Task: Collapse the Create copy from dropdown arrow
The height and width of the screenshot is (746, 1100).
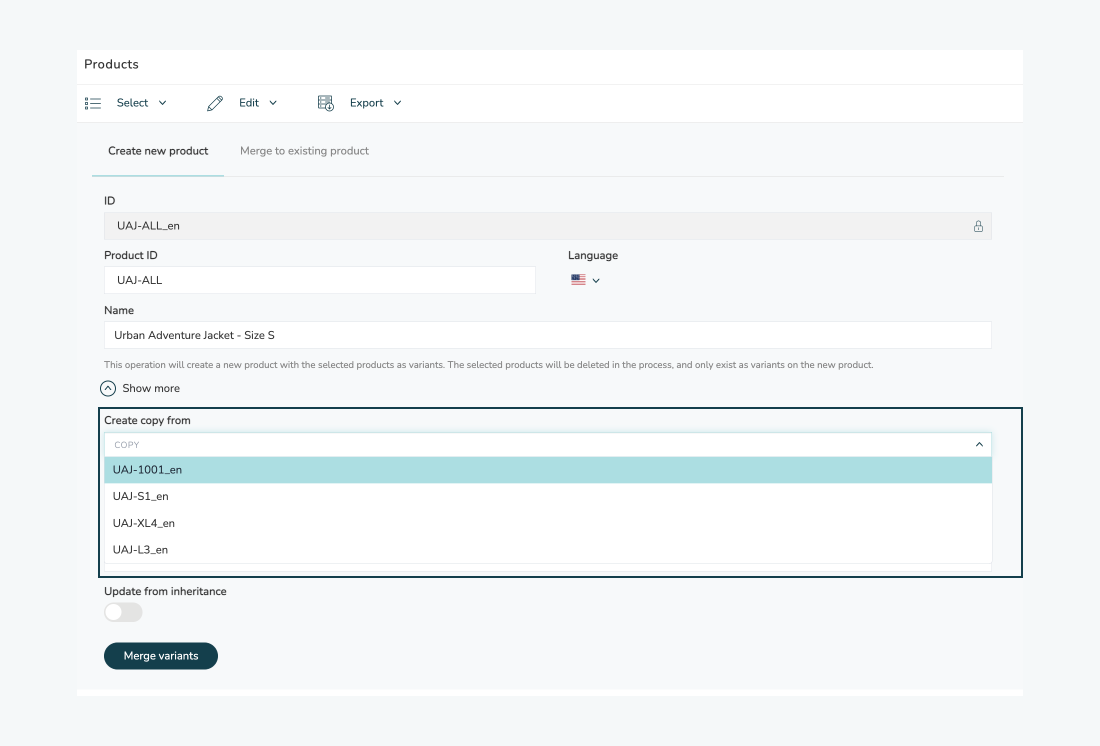Action: pyautogui.click(x=978, y=445)
